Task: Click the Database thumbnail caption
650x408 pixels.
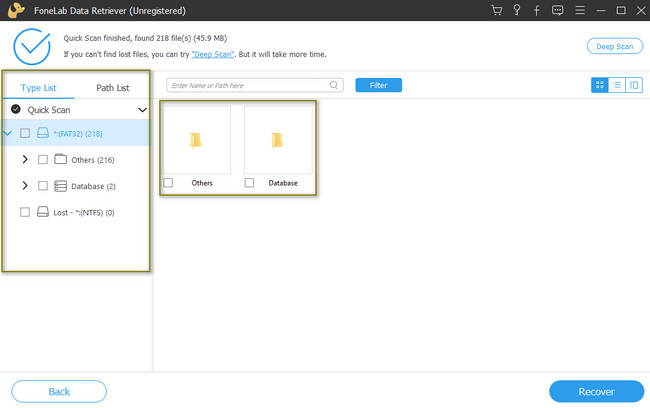Action: (x=283, y=183)
